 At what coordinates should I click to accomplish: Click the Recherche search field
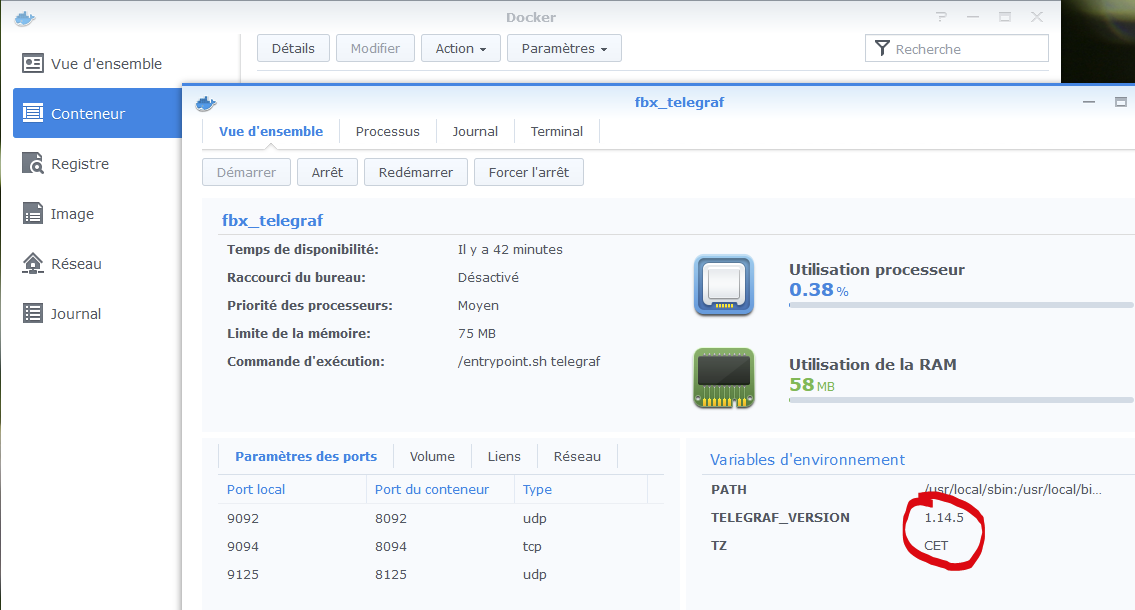(966, 48)
